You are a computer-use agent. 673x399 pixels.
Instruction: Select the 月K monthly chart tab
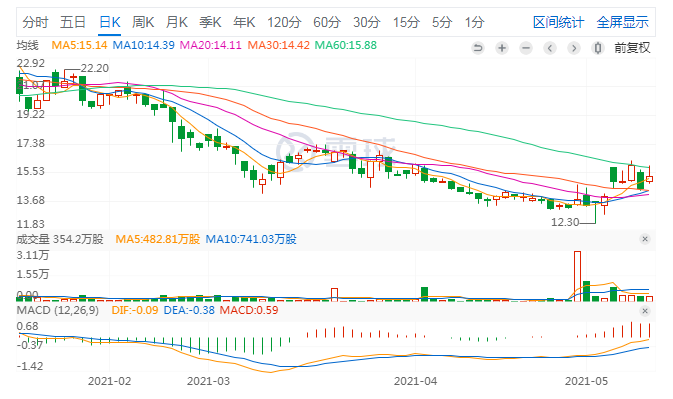tap(177, 22)
